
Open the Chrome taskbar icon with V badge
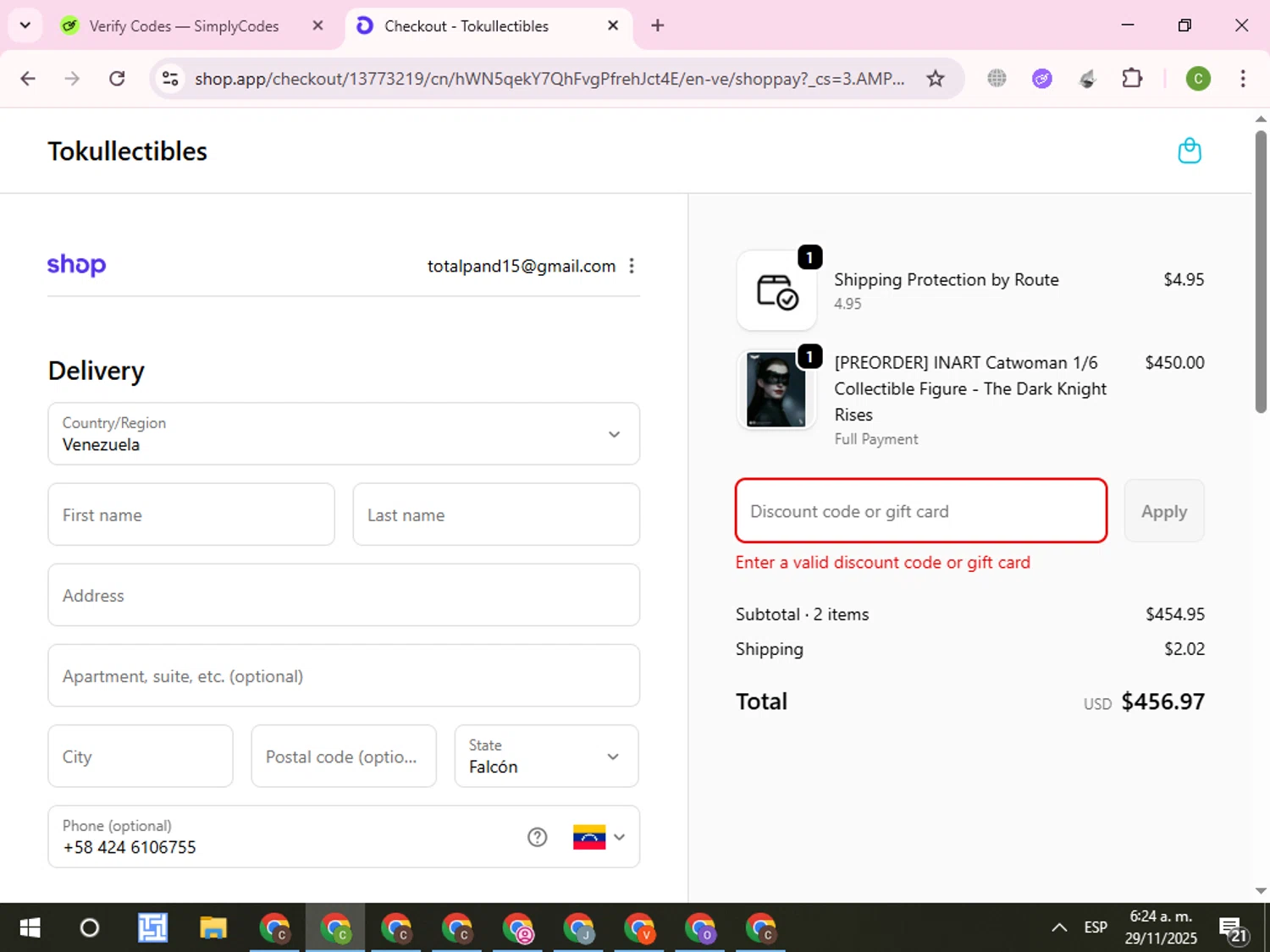[x=639, y=928]
